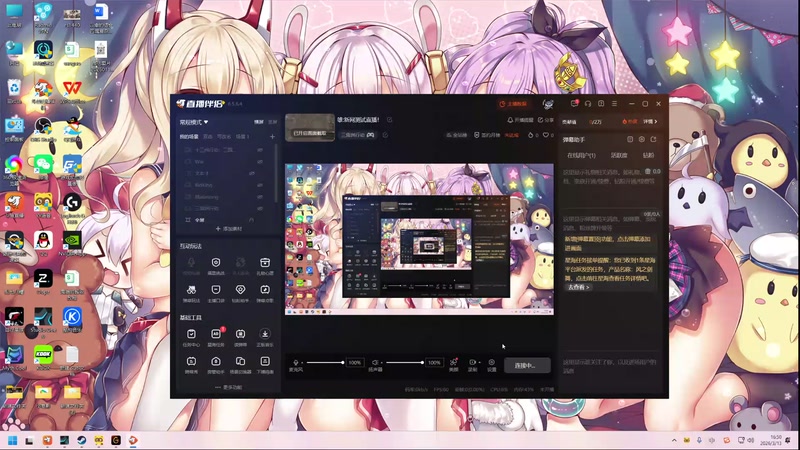Open the KOOK desktop icon
The width and height of the screenshot is (800, 450).
tap(43, 357)
